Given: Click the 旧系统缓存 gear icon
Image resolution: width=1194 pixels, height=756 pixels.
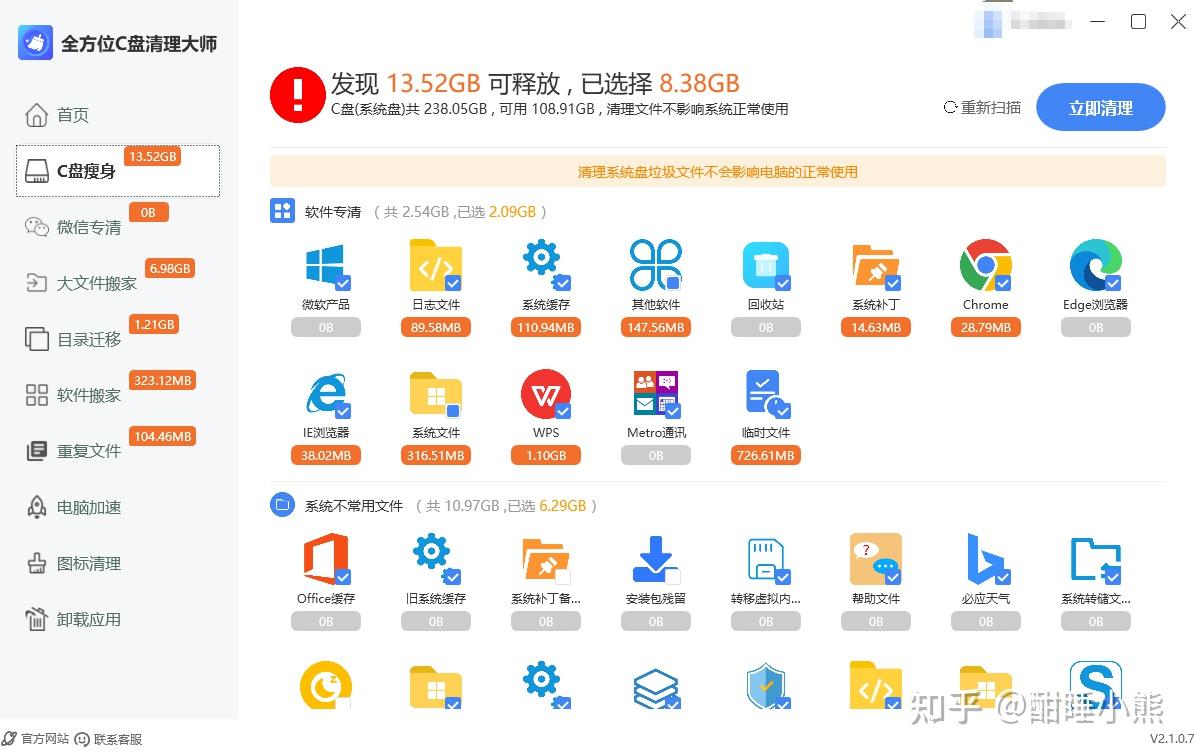Looking at the screenshot, I should (x=436, y=559).
